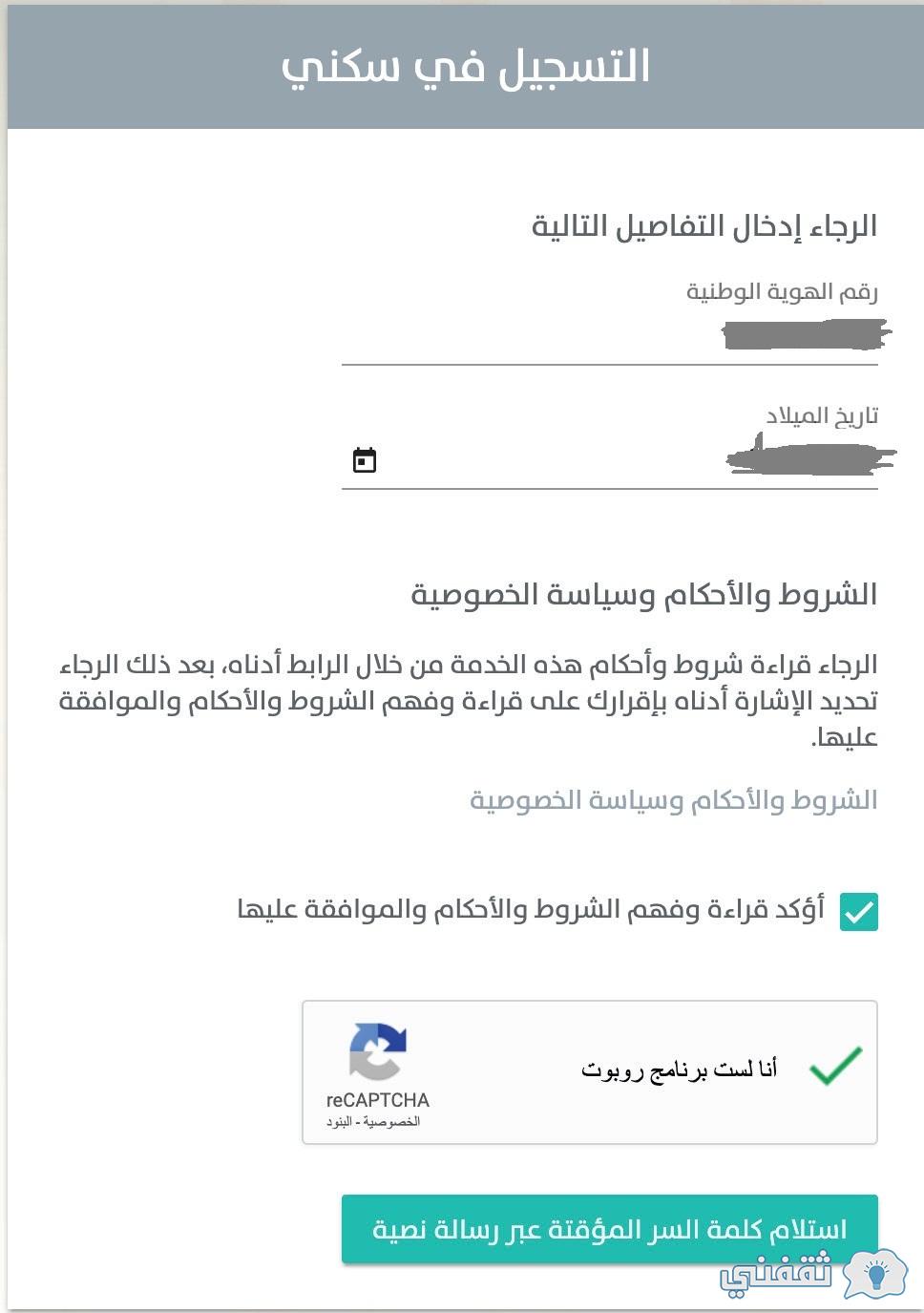
Task: Open the reCAPTCHA البنود link
Action: [339, 1122]
